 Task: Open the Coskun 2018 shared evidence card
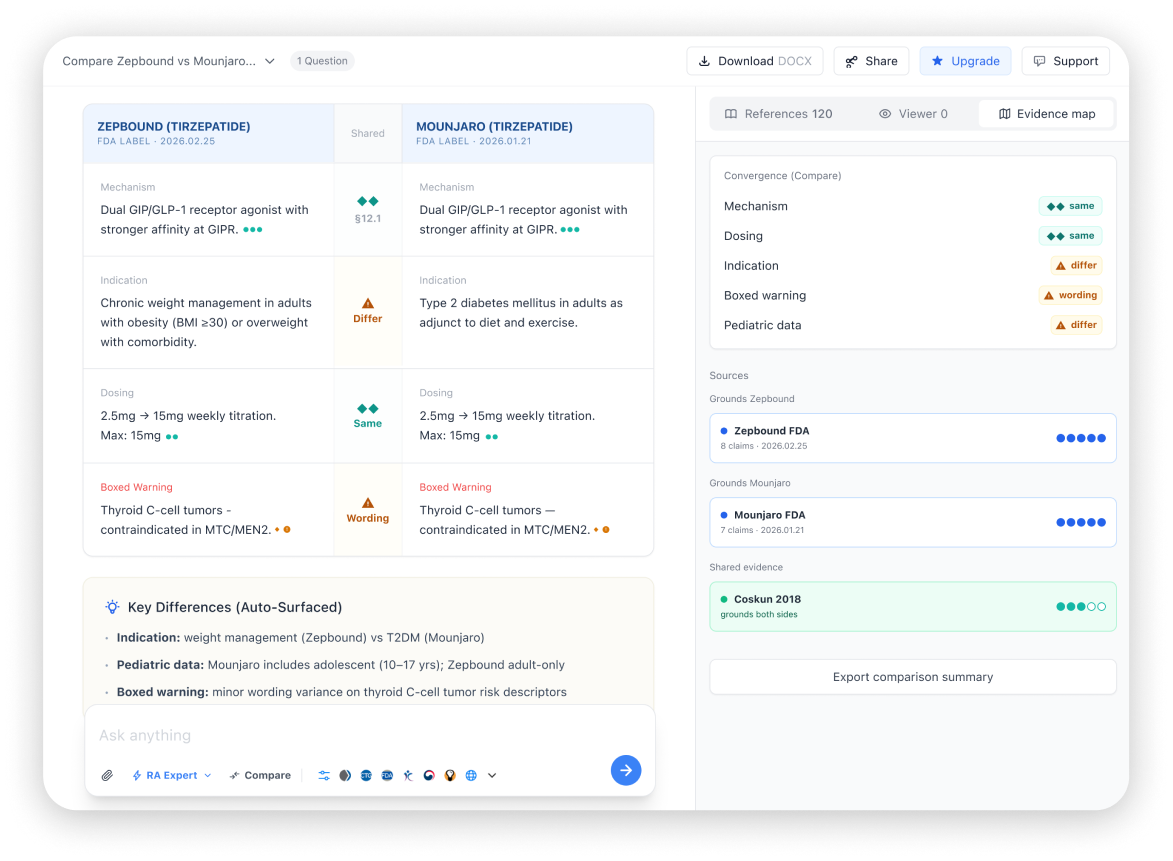913,607
